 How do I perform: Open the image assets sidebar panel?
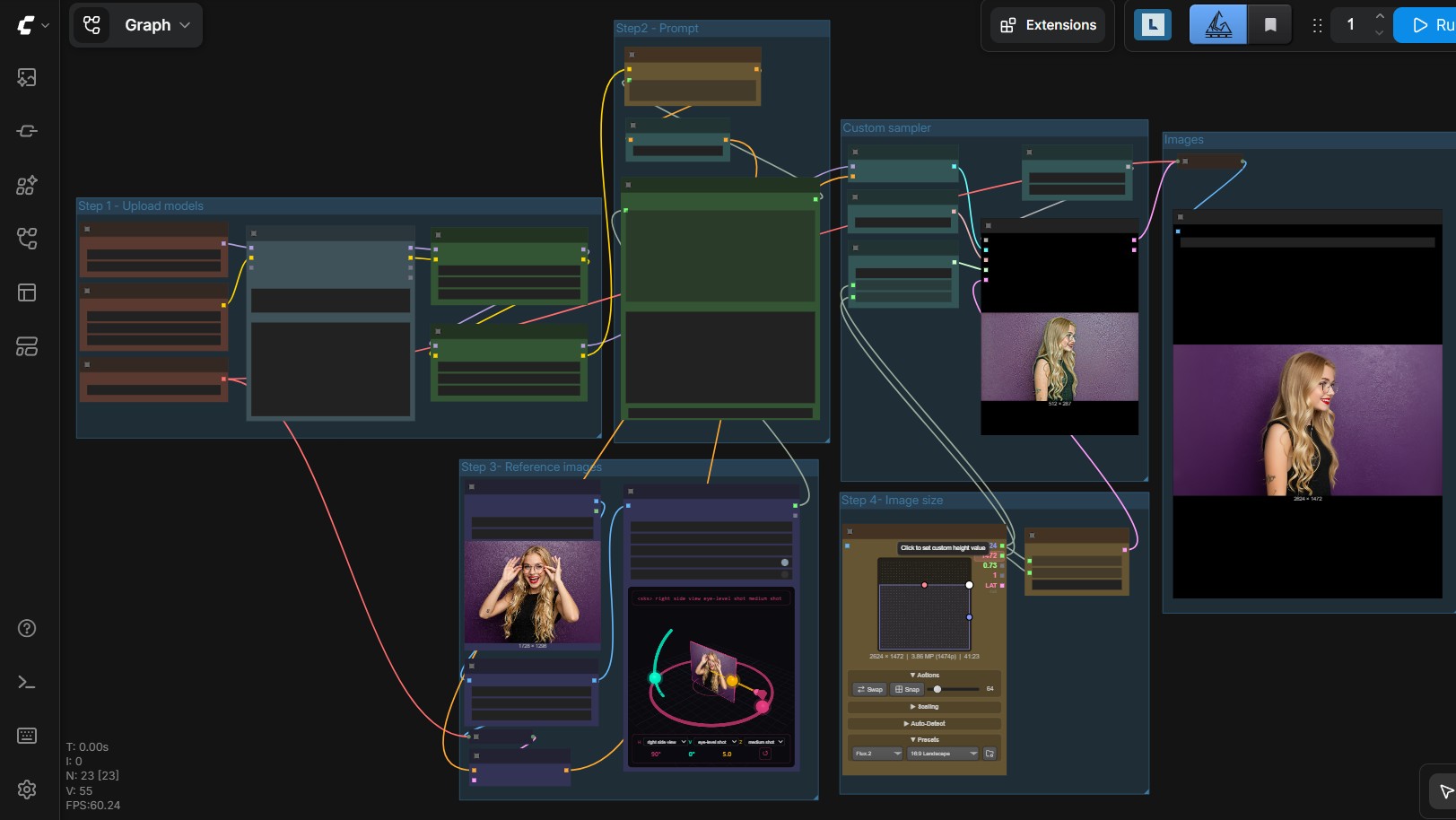(x=27, y=78)
